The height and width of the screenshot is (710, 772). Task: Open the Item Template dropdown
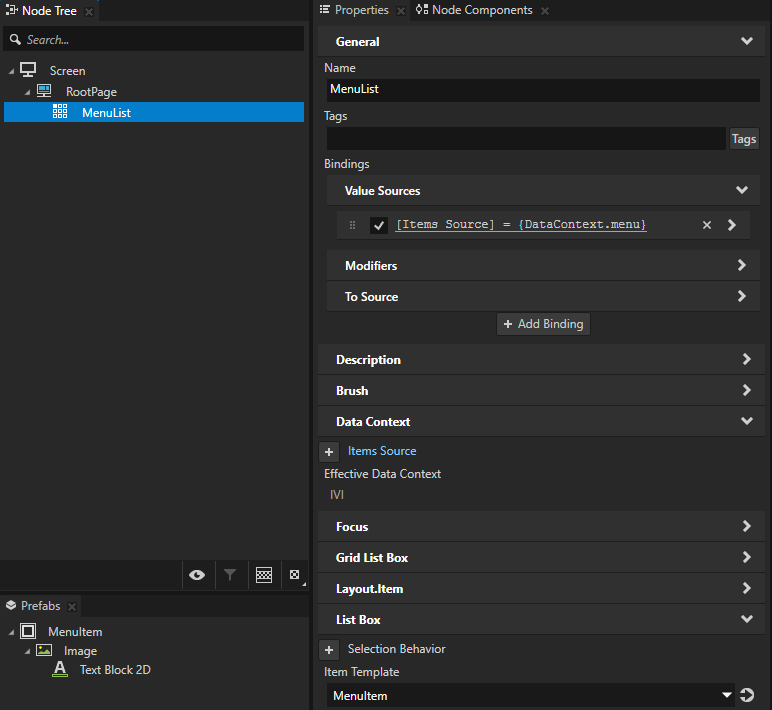[x=727, y=695]
